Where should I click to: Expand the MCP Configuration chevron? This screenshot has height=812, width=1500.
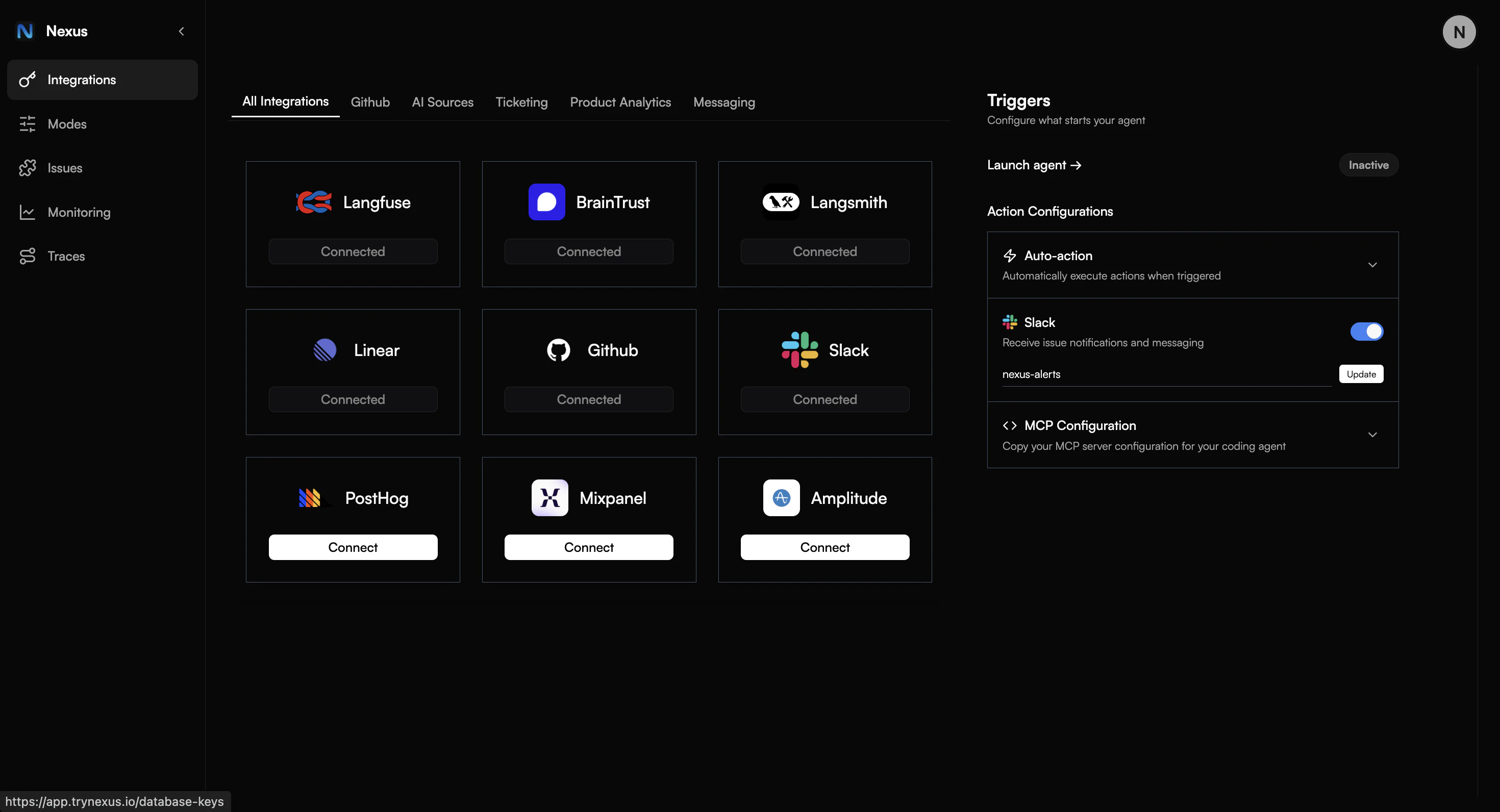1372,435
